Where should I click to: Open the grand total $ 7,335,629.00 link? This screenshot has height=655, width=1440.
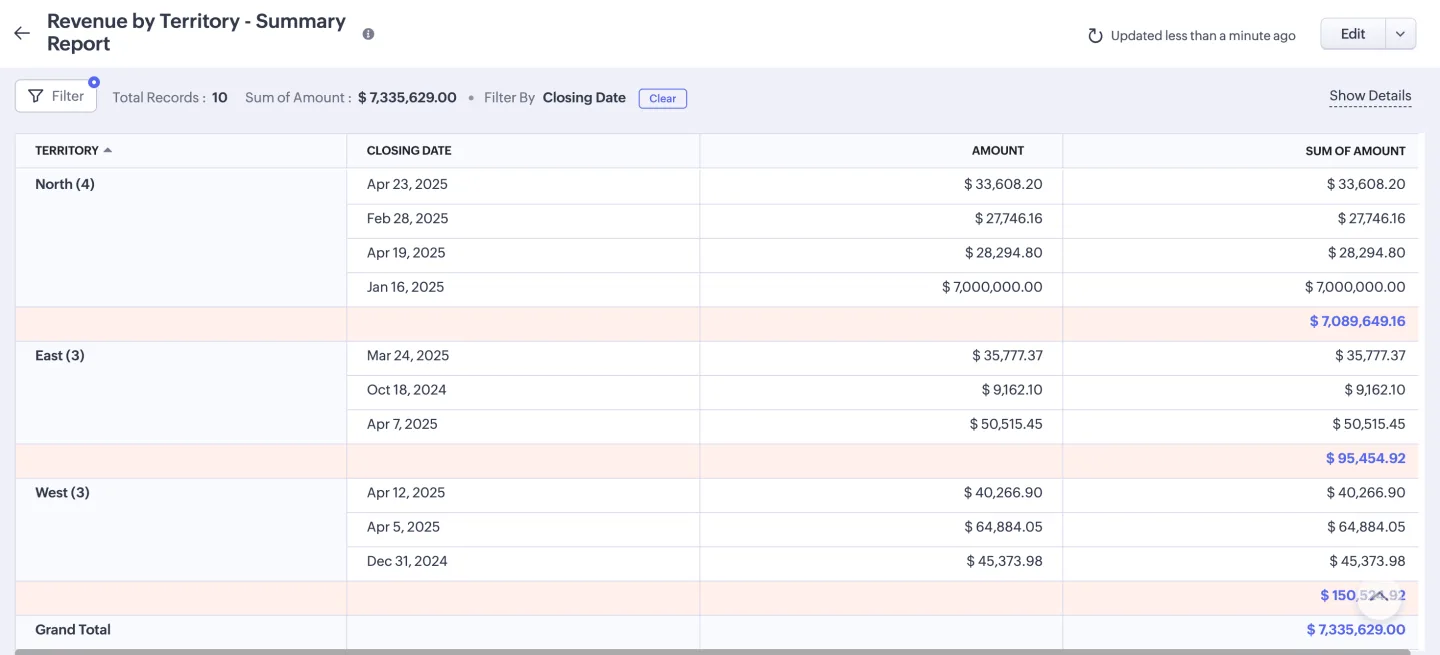(1355, 630)
